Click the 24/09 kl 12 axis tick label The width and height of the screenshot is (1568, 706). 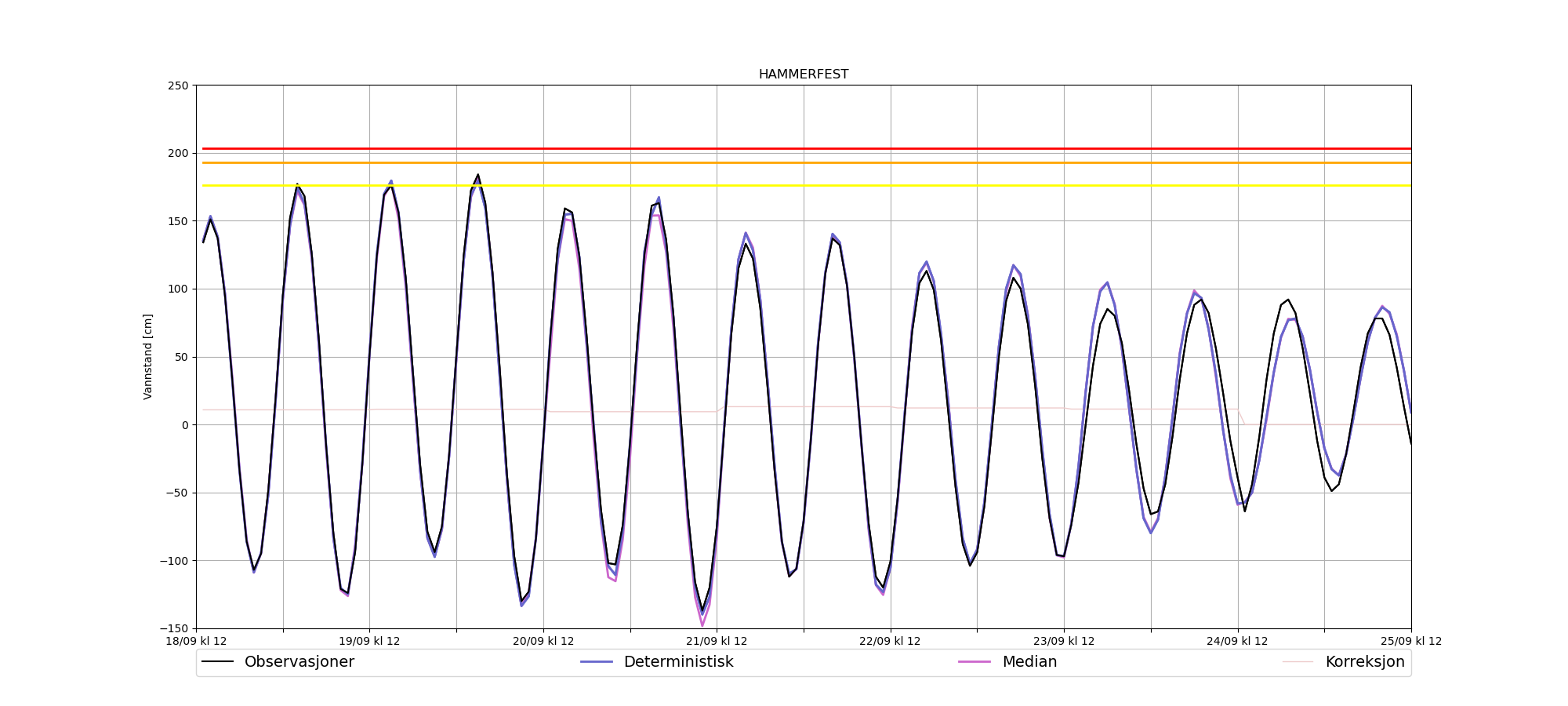coord(1237,641)
